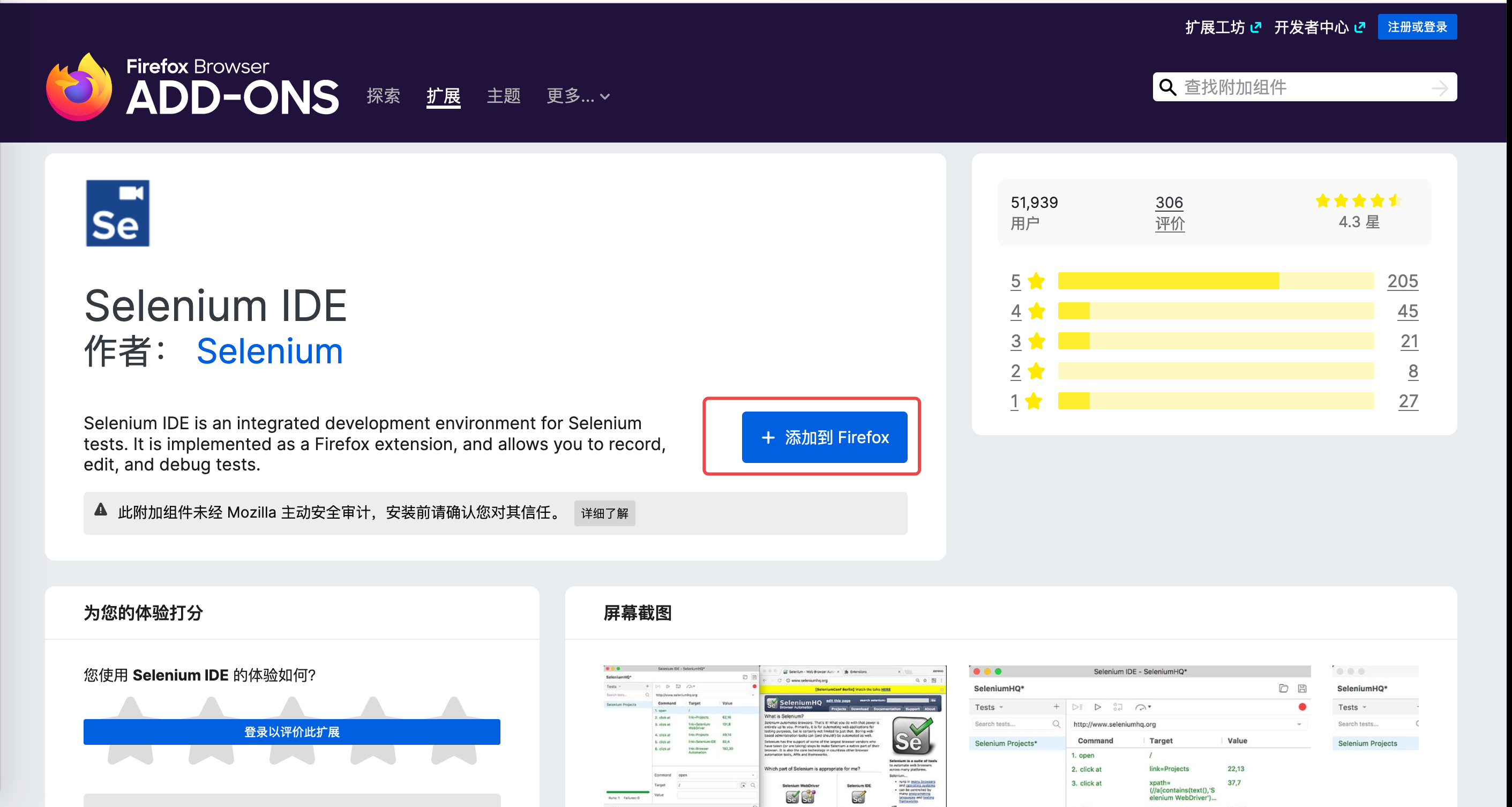The image size is (1512, 807).
Task: Open the Selenium author link
Action: [x=270, y=350]
